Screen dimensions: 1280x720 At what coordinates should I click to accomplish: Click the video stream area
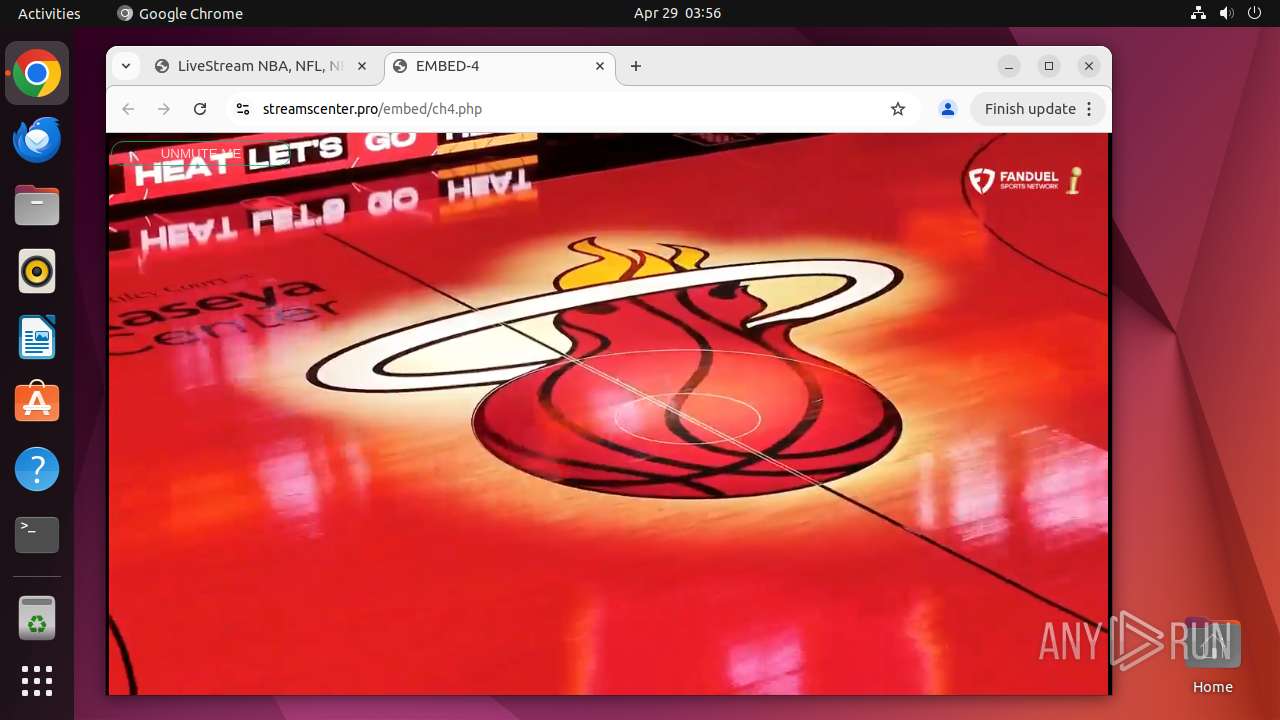608,413
